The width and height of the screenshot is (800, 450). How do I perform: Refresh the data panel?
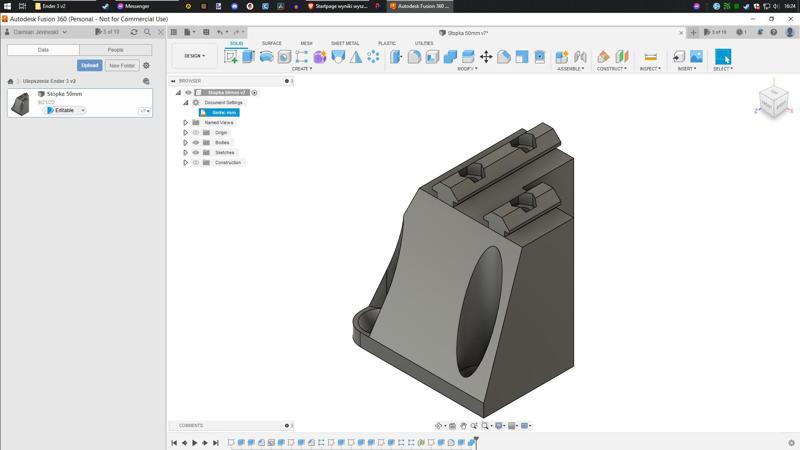click(134, 32)
